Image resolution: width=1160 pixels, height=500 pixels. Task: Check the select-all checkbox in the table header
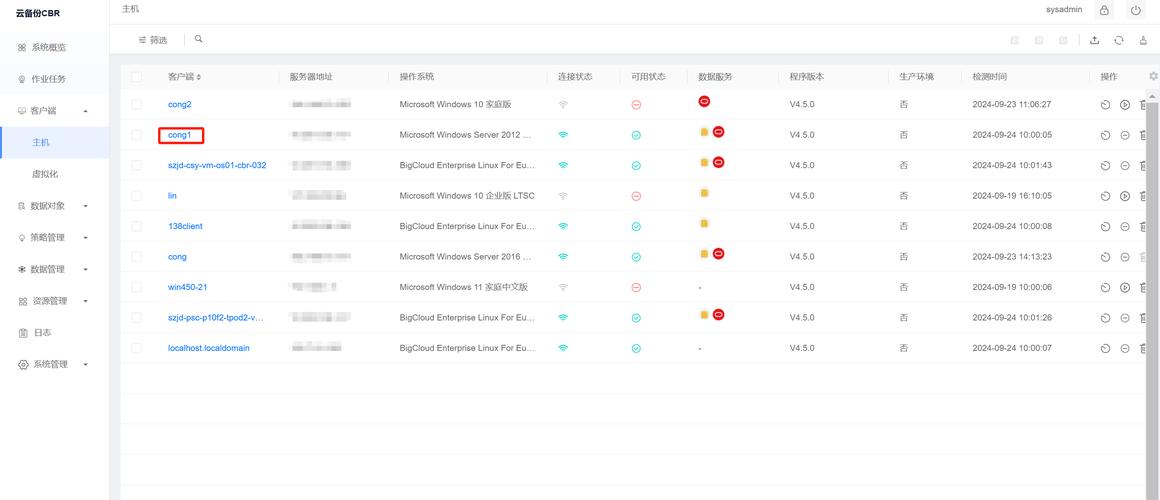coord(136,77)
